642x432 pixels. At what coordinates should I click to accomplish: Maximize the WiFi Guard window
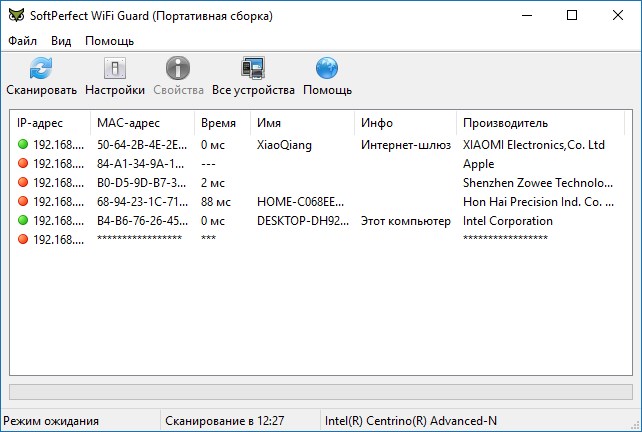(572, 16)
